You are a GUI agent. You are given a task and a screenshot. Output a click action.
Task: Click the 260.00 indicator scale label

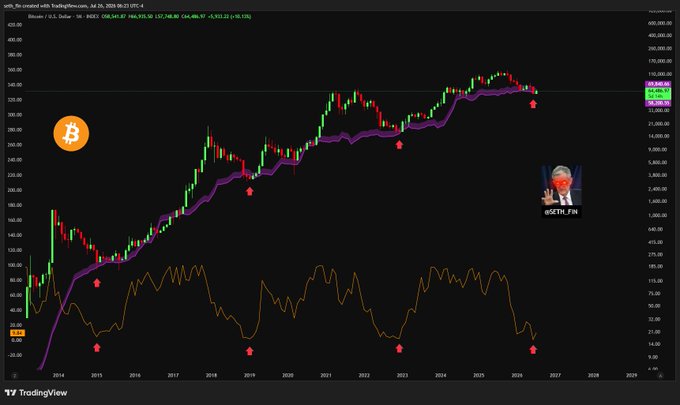(x=15, y=145)
